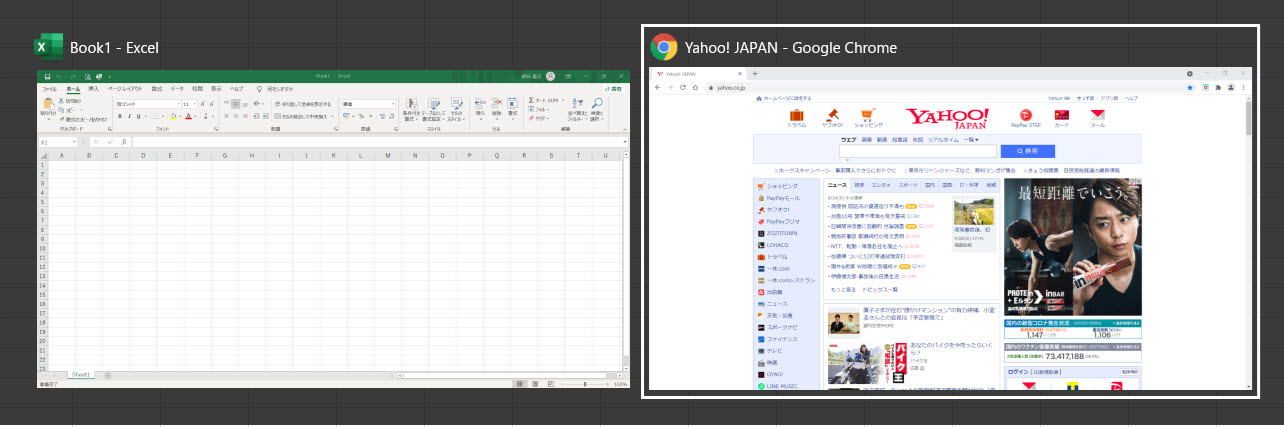
Task: Click the bookmark star in Chrome's address bar
Action: [1188, 88]
